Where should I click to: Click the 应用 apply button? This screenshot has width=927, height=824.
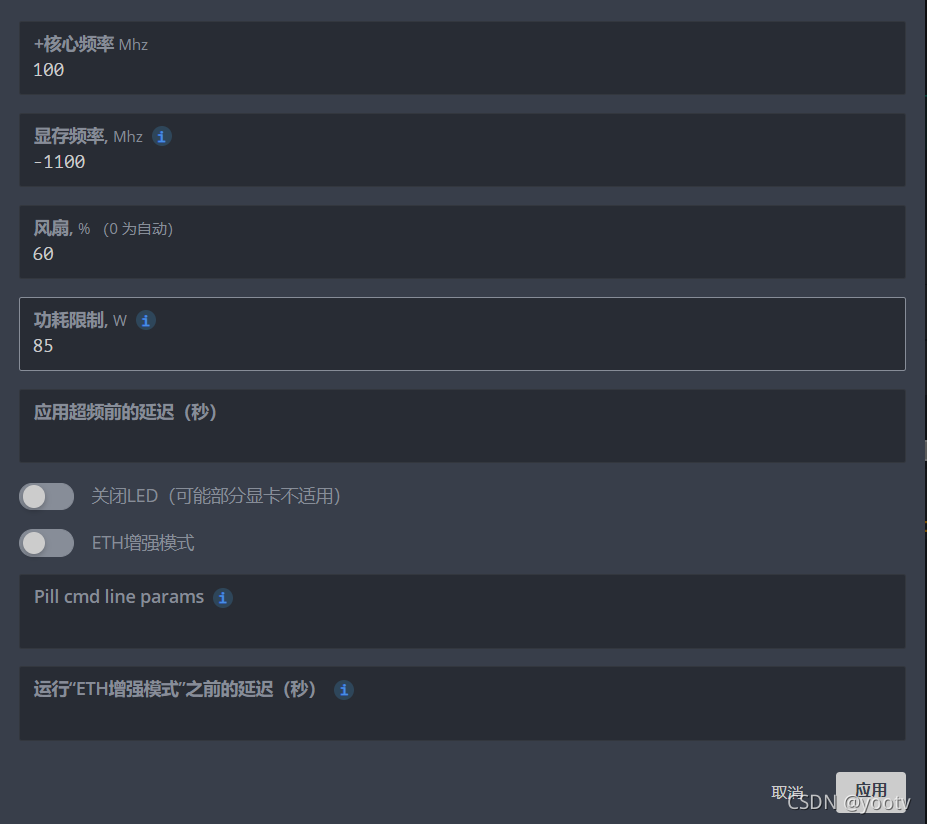tap(870, 791)
